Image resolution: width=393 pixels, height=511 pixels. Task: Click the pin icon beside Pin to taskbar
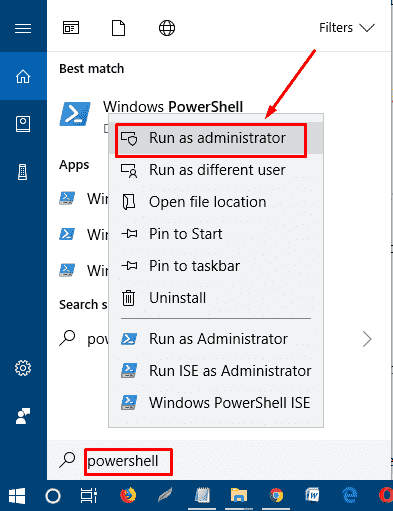coord(129,266)
